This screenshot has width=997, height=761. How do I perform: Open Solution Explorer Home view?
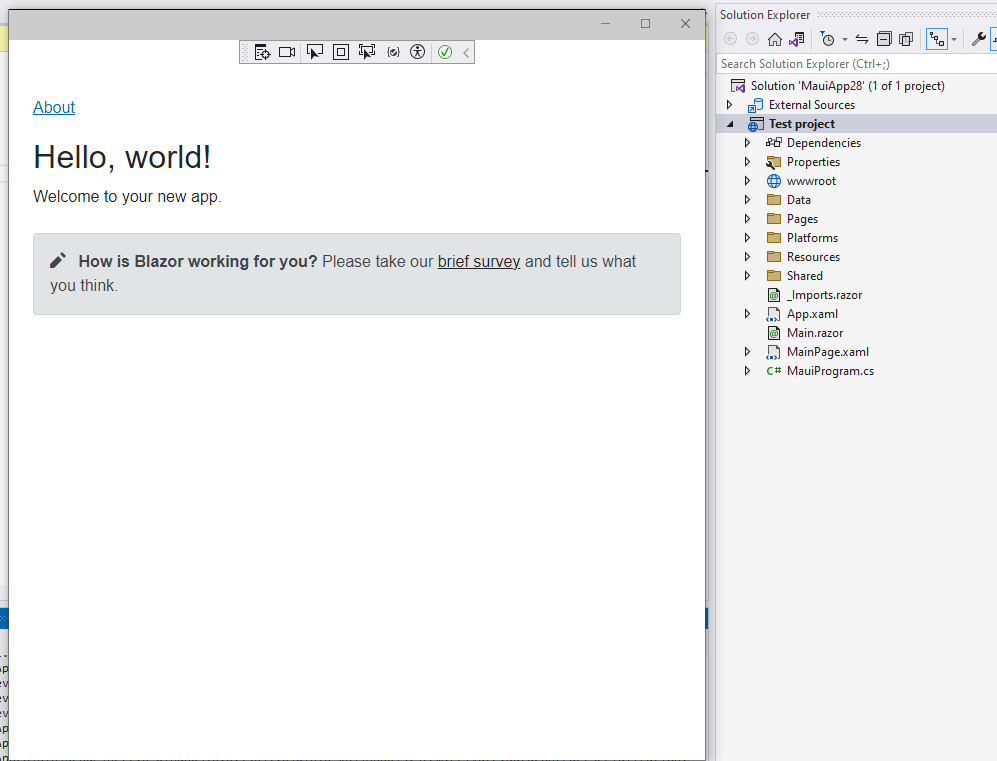pos(776,39)
